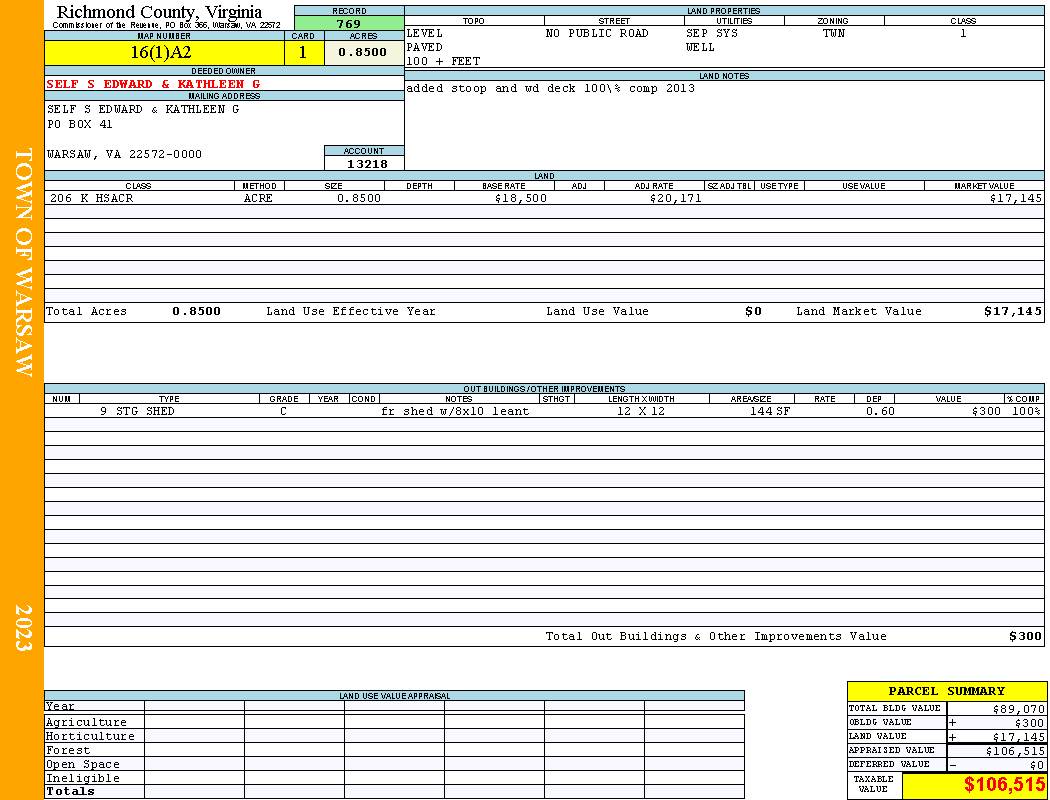Click the total building value $89,070
The image size is (1050, 800).
click(x=1019, y=709)
